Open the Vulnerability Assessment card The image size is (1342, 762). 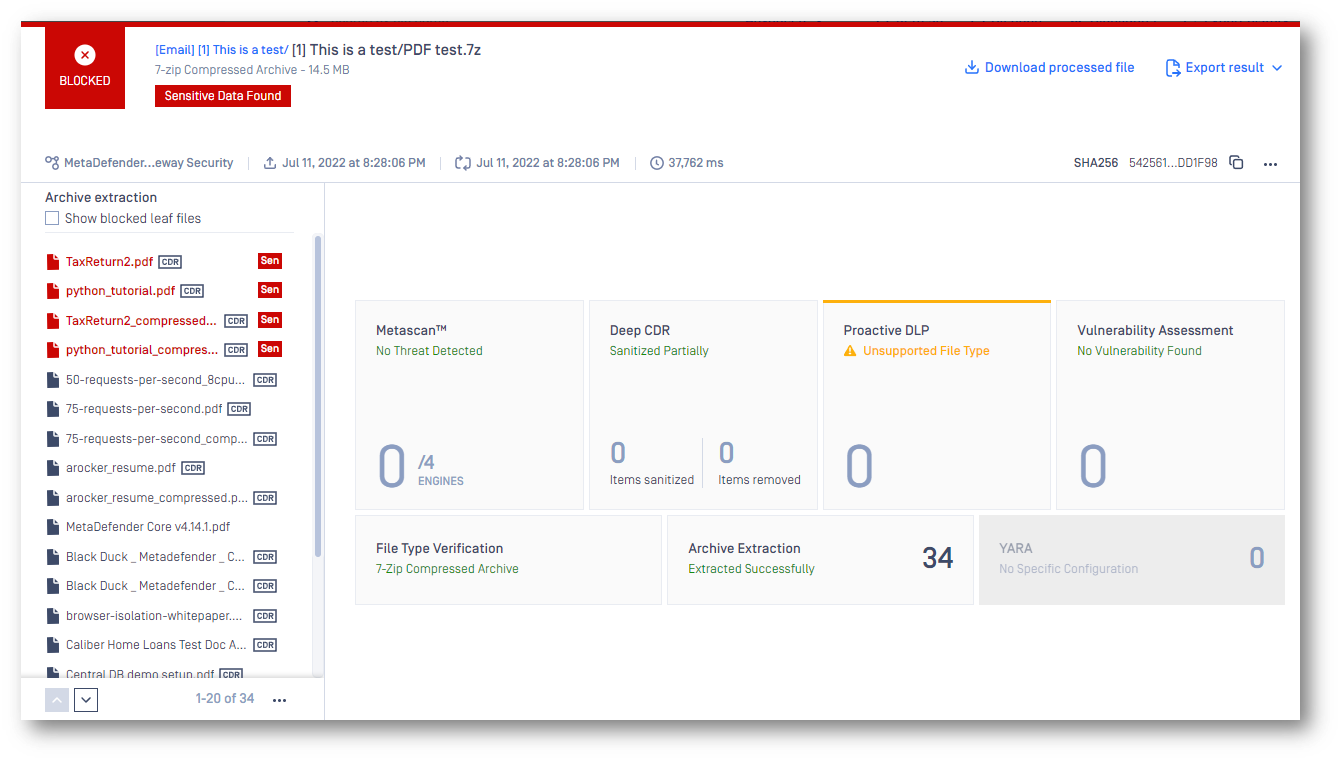pyautogui.click(x=1170, y=405)
